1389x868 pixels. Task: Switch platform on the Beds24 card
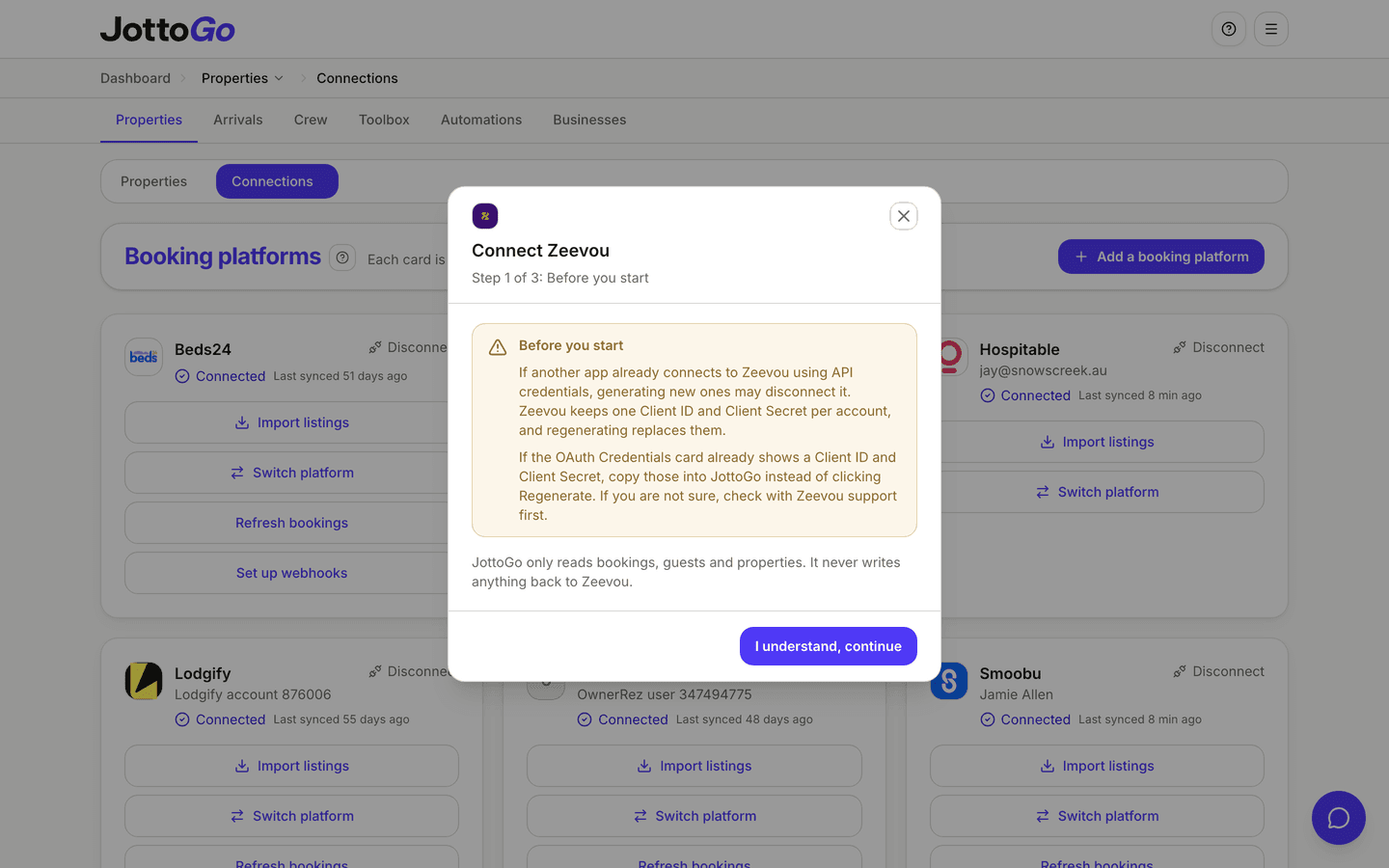(291, 473)
